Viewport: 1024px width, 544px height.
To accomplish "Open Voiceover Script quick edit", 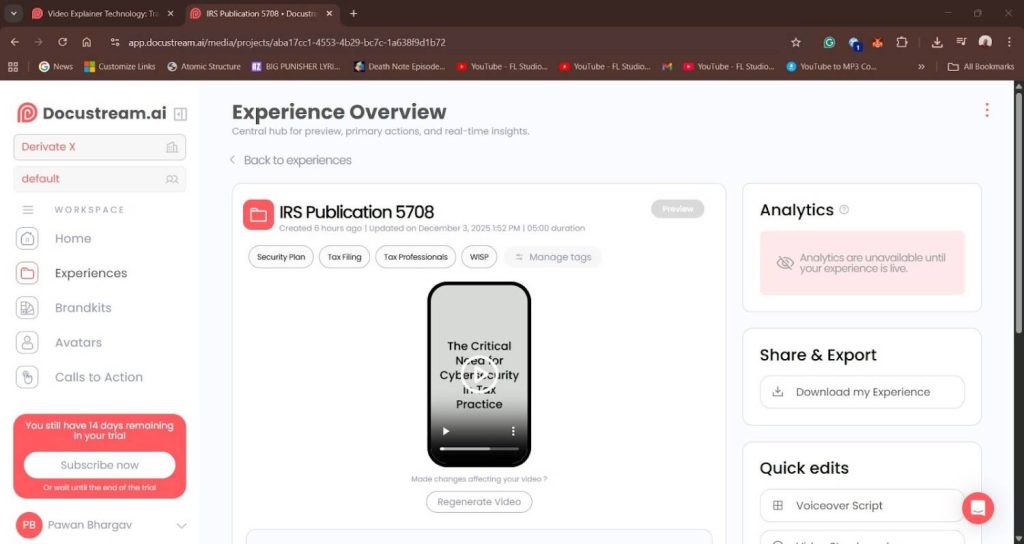I will 862,505.
